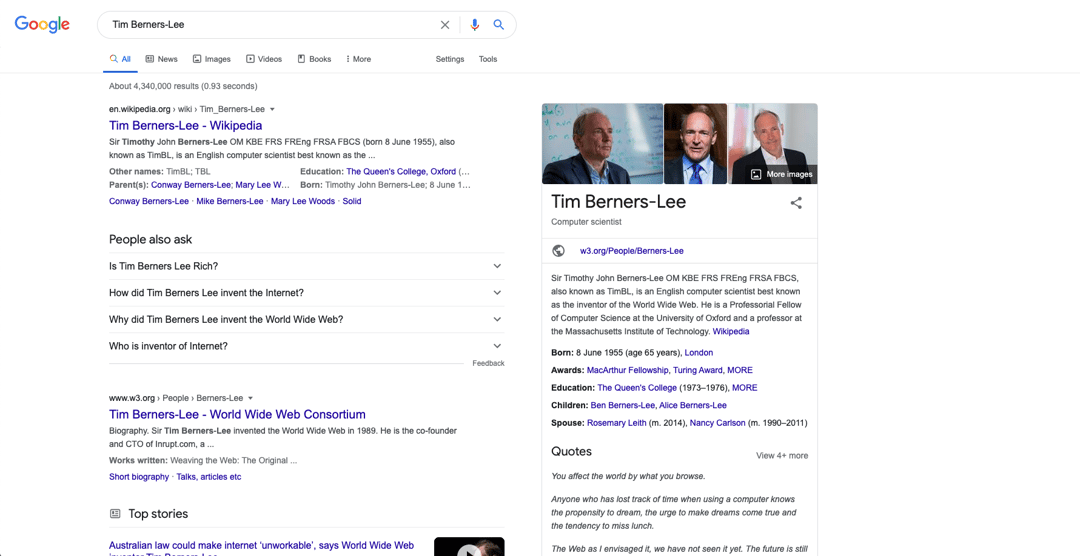The image size is (1080, 556).
Task: Click the "About 4,340,000 results" text
Action: (x=154, y=86)
